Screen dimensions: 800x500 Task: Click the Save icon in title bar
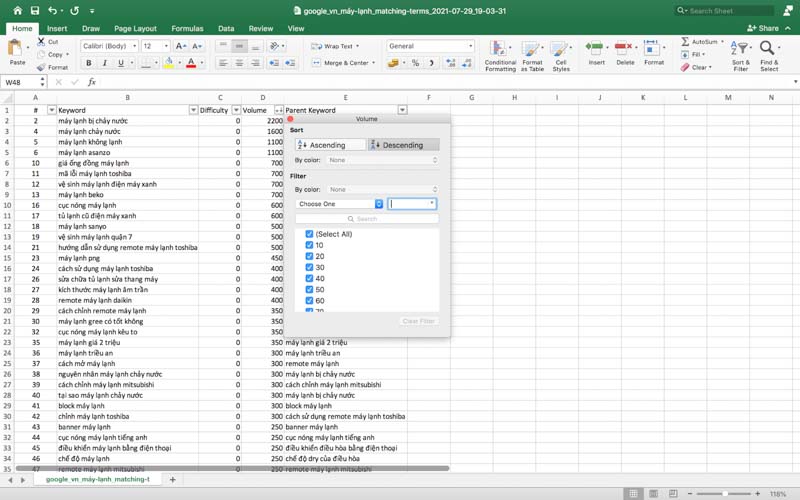coord(34,11)
